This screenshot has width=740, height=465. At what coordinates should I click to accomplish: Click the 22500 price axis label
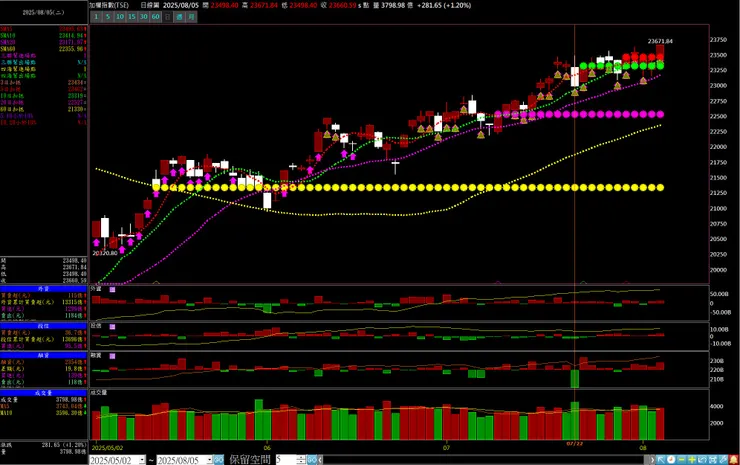[718, 117]
